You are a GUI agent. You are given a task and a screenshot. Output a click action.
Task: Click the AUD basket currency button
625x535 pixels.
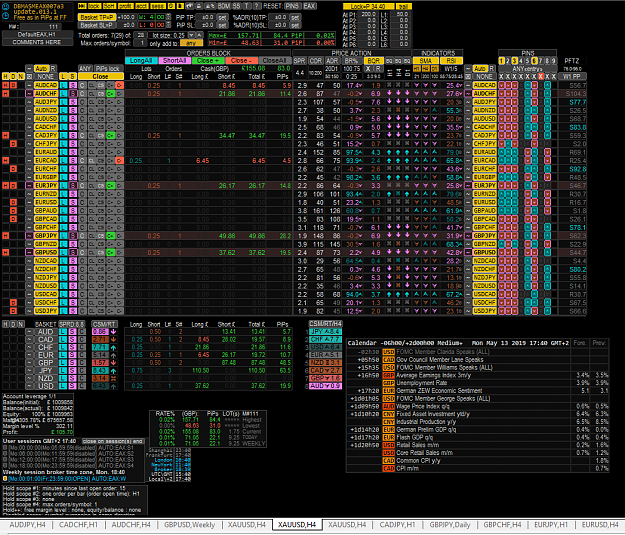tap(45, 332)
